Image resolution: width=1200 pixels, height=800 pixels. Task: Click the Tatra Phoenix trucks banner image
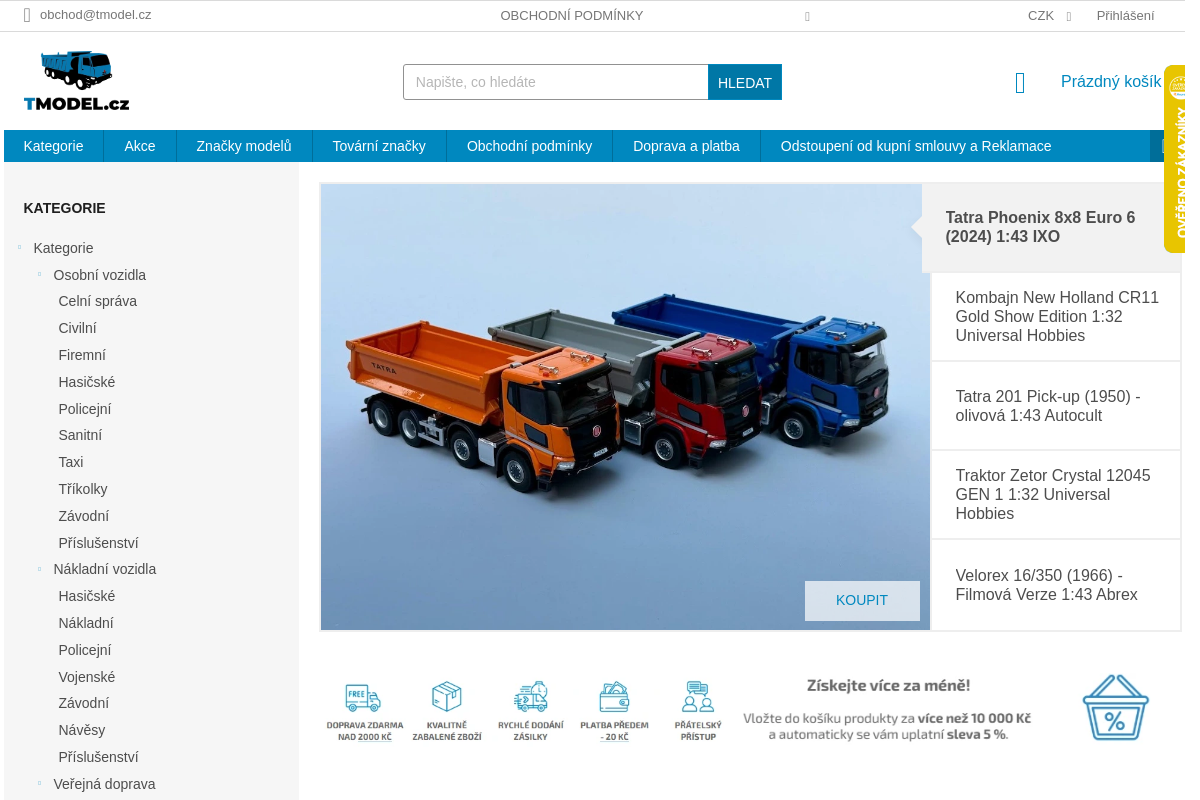pyautogui.click(x=625, y=407)
